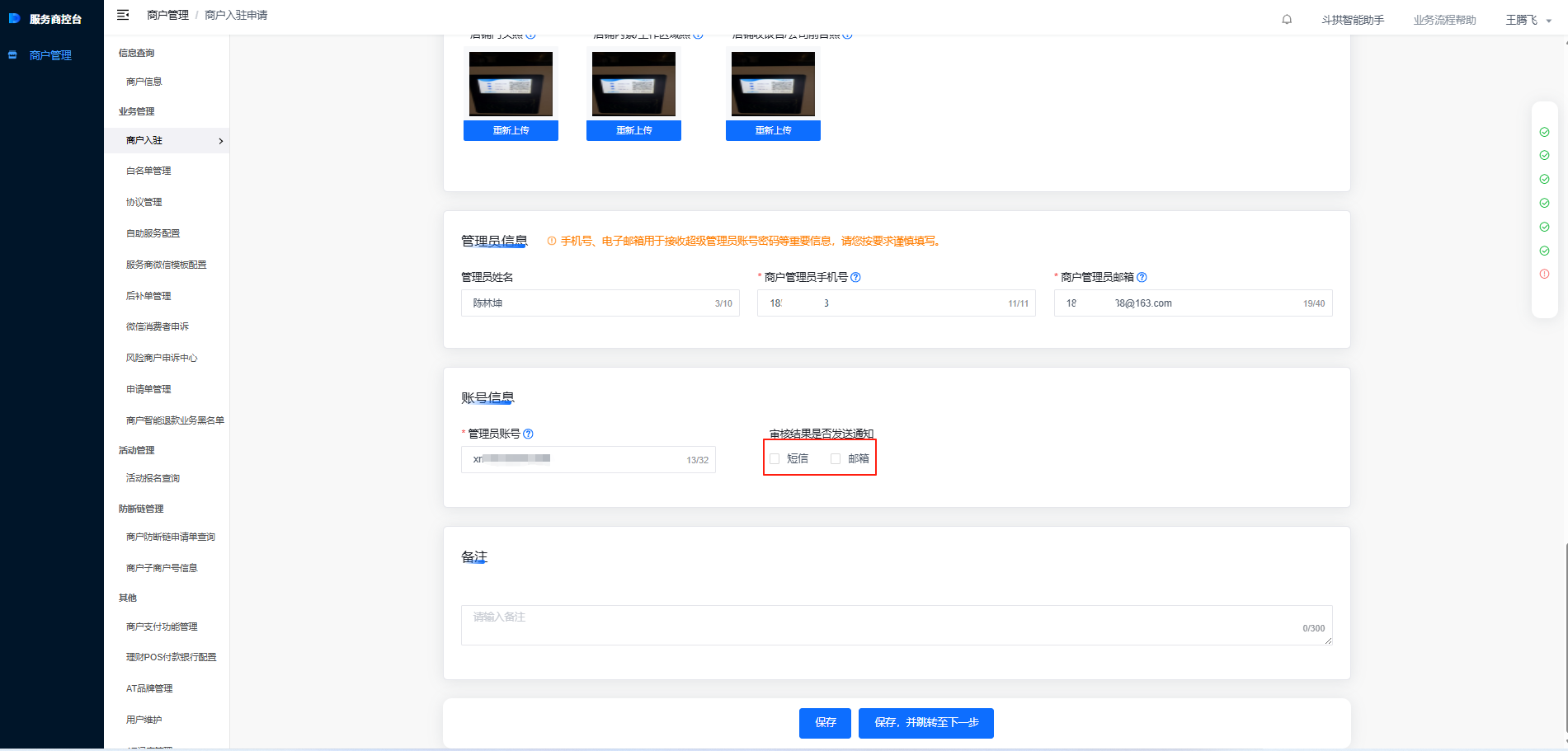This screenshot has height=751, width=1568.
Task: Open 白名单管理 in the sidebar
Action: (x=148, y=171)
